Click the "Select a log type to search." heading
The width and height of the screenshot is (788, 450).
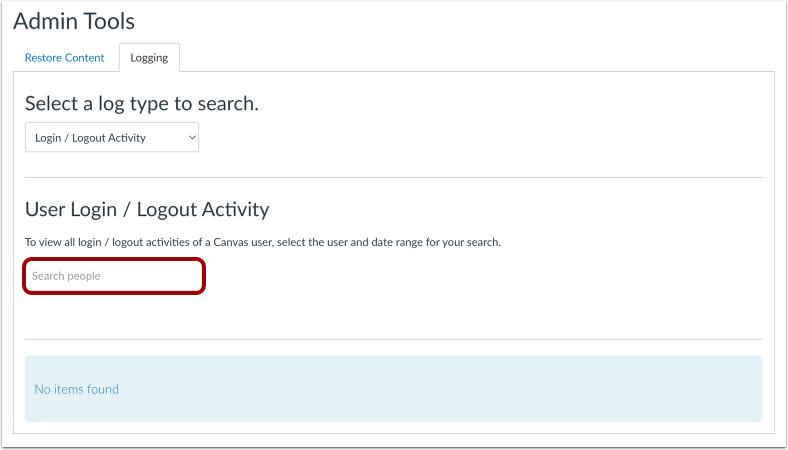142,104
